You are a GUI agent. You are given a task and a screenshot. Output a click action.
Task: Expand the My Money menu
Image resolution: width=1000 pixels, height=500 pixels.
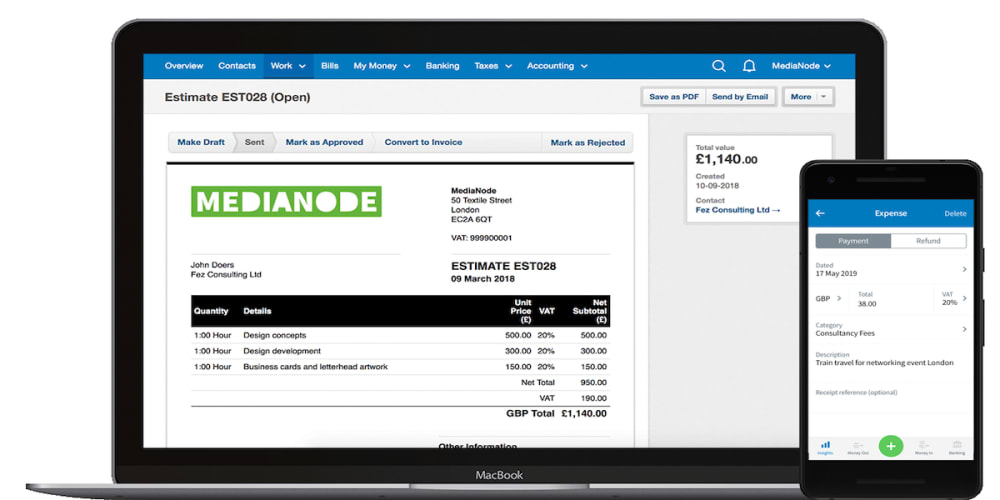(x=382, y=66)
